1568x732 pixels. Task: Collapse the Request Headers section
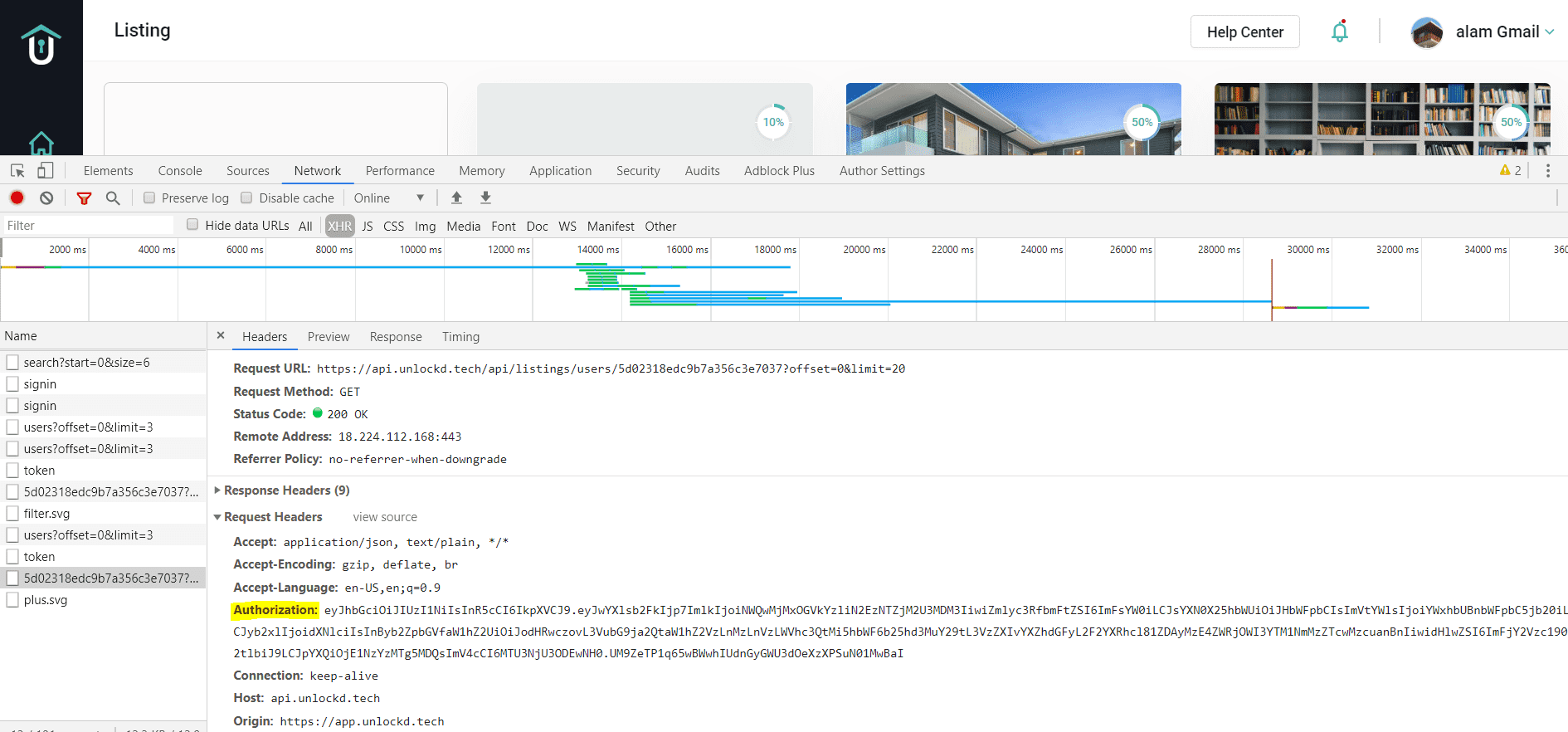click(x=268, y=517)
